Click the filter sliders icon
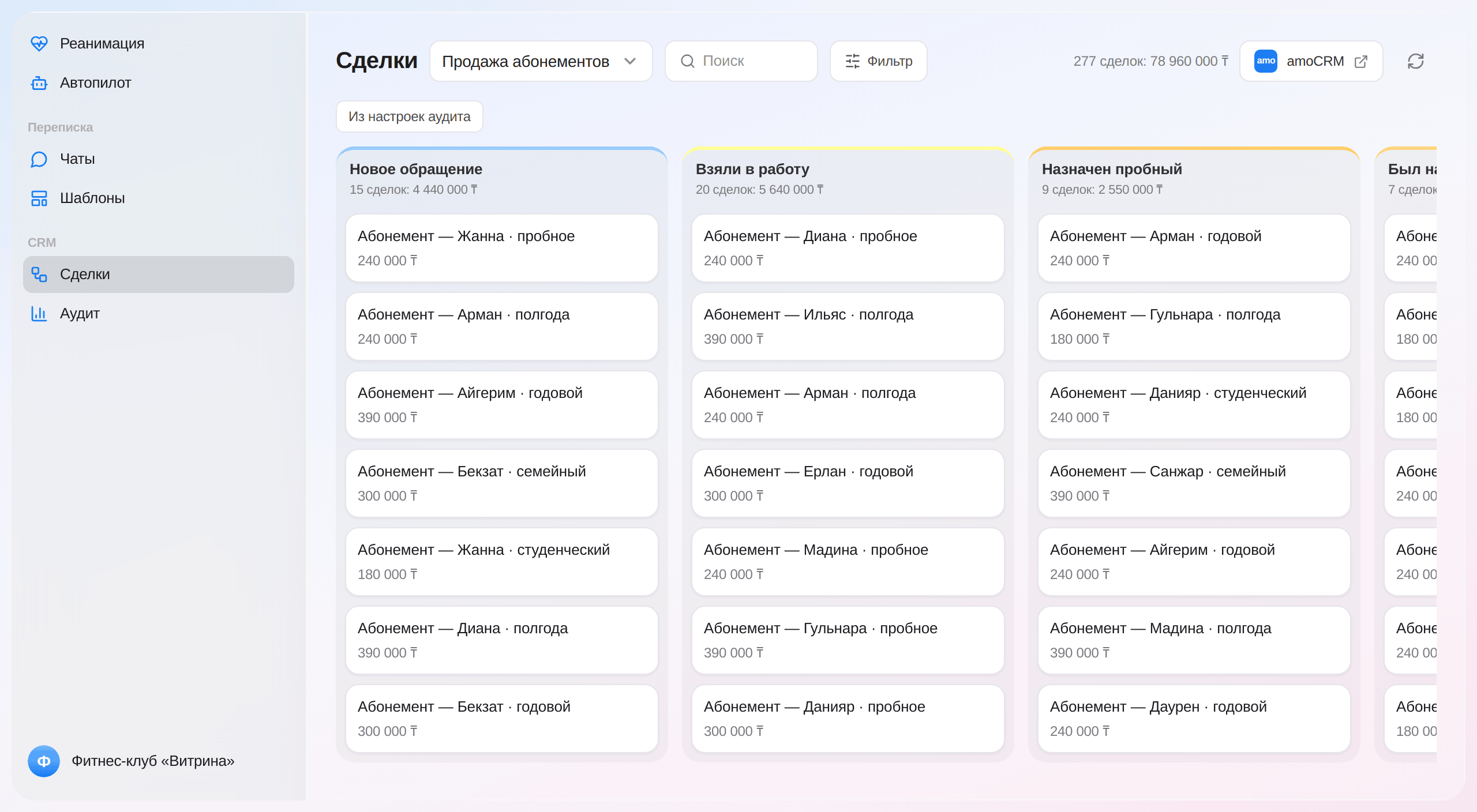 [853, 61]
